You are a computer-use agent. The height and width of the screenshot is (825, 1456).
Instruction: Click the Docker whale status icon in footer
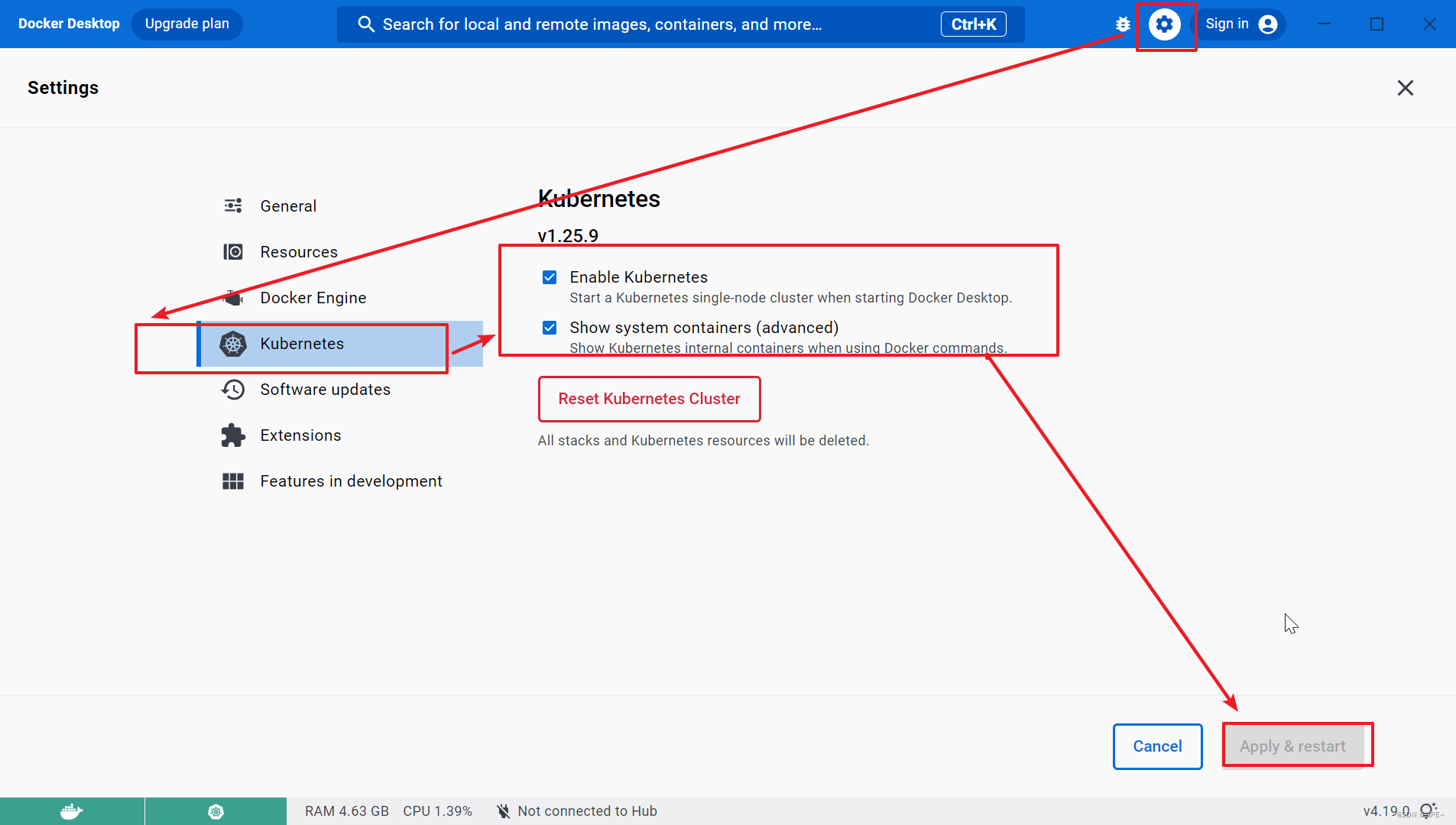pyautogui.click(x=72, y=811)
